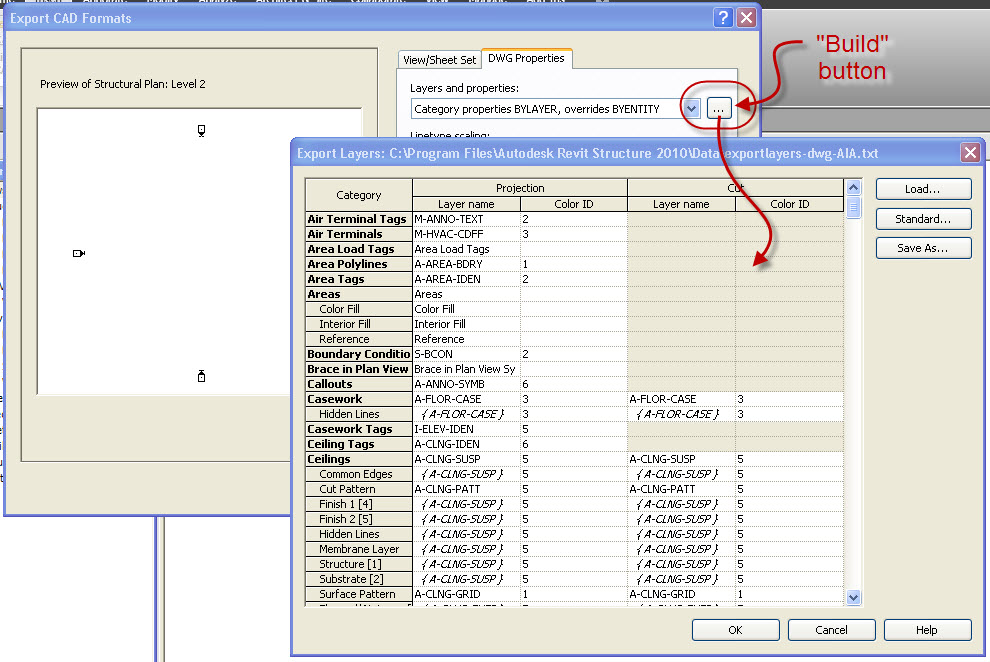The image size is (990, 662).
Task: Select the Air Terminals category row
Action: [359, 234]
